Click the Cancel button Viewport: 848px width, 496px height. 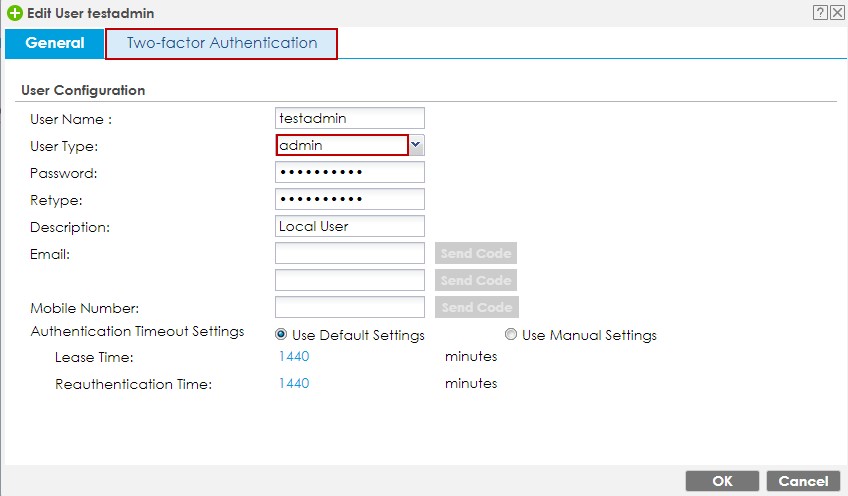803,481
